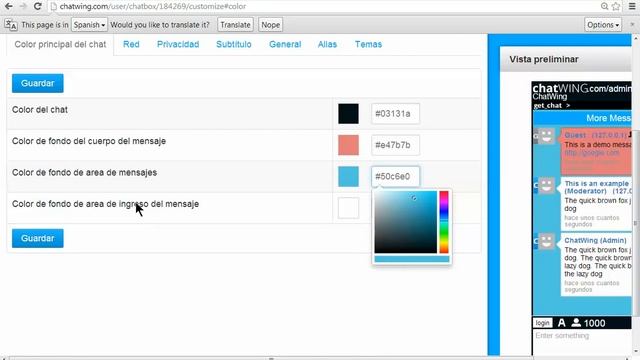
Task: Open the Privacidad tab
Action: tap(178, 44)
